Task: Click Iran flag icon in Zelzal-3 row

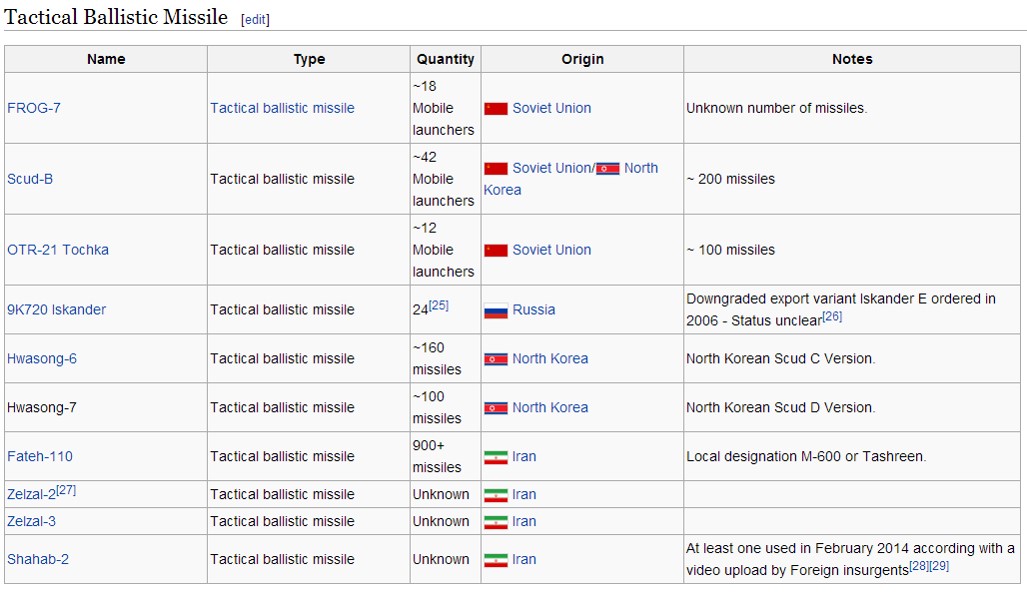Action: (496, 522)
